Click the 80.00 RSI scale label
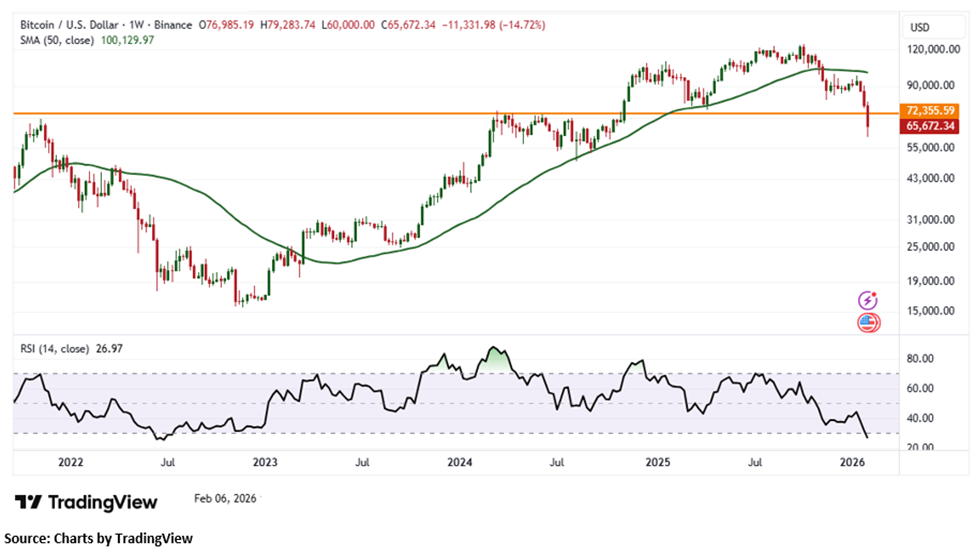The height and width of the screenshot is (555, 975). [x=921, y=358]
